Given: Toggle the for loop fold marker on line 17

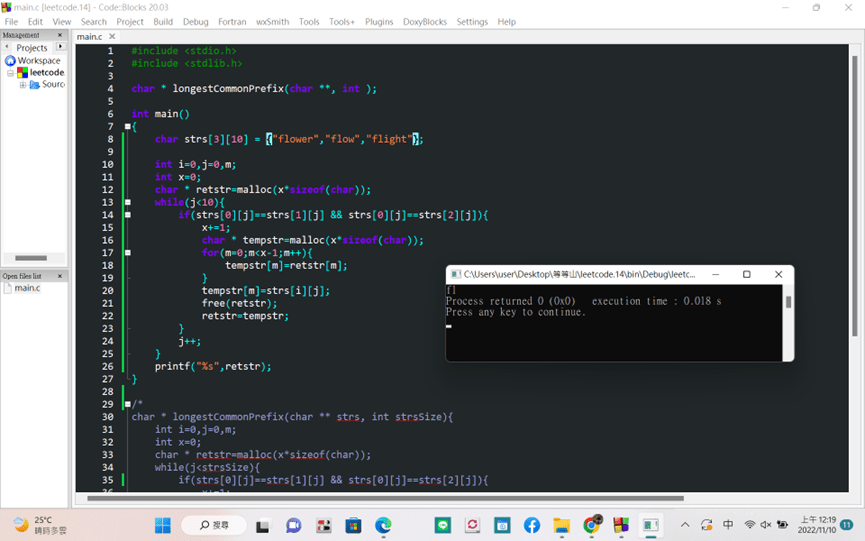Looking at the screenshot, I should 128,253.
